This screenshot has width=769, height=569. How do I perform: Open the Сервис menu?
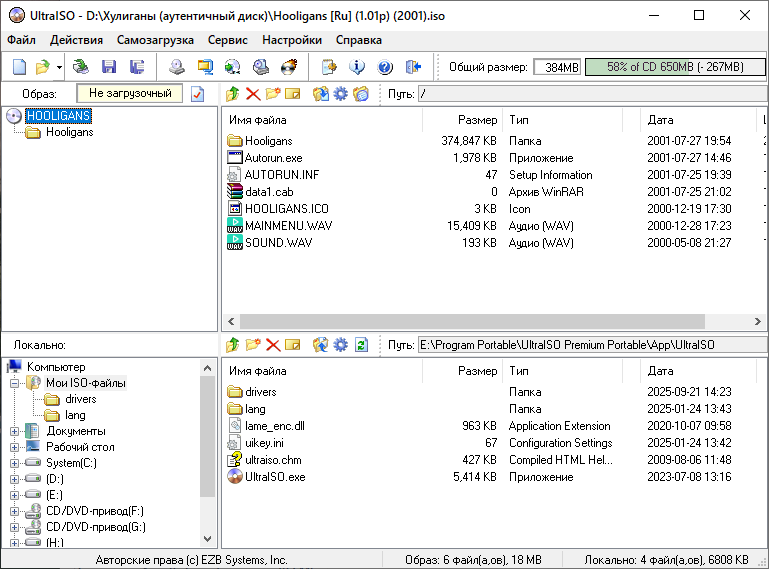228,40
